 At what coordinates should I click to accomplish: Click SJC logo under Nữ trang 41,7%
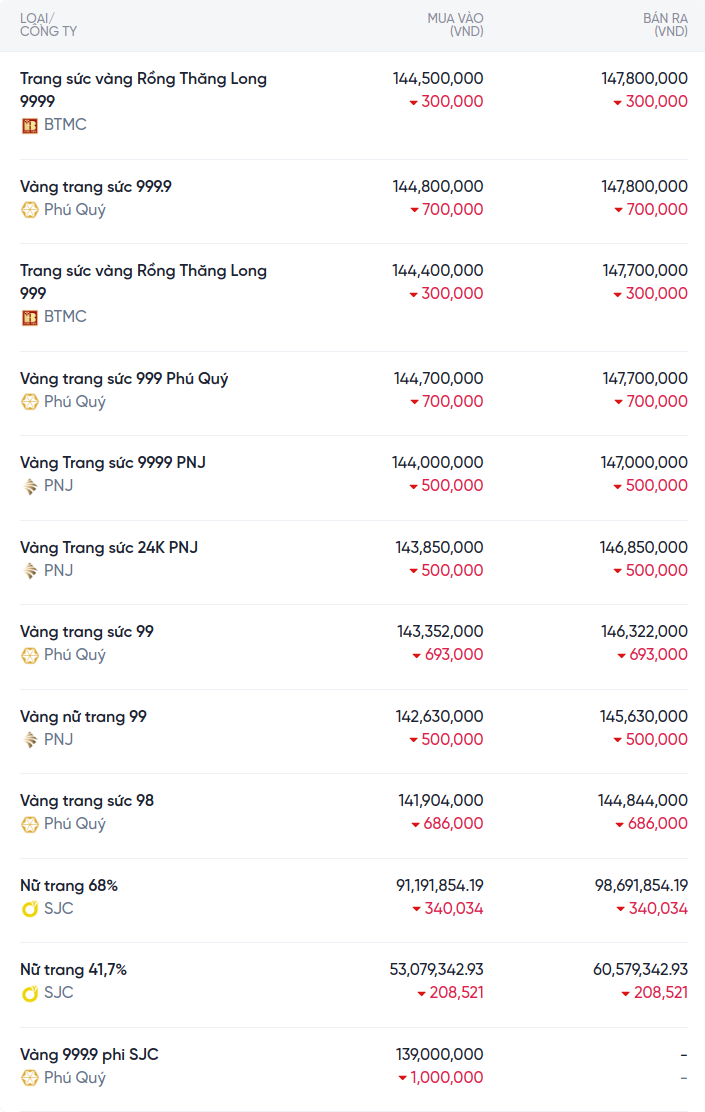pos(30,993)
